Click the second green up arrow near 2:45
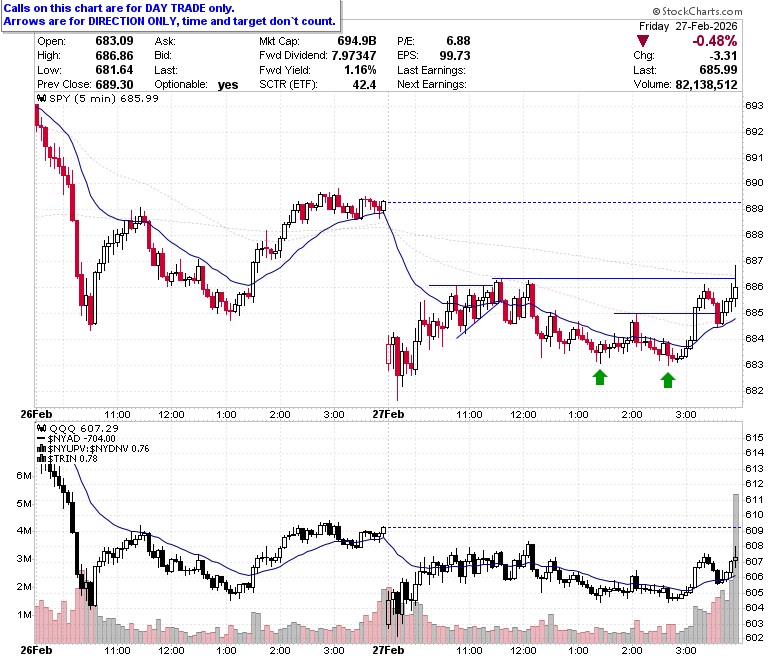The image size is (780, 659). click(x=668, y=380)
